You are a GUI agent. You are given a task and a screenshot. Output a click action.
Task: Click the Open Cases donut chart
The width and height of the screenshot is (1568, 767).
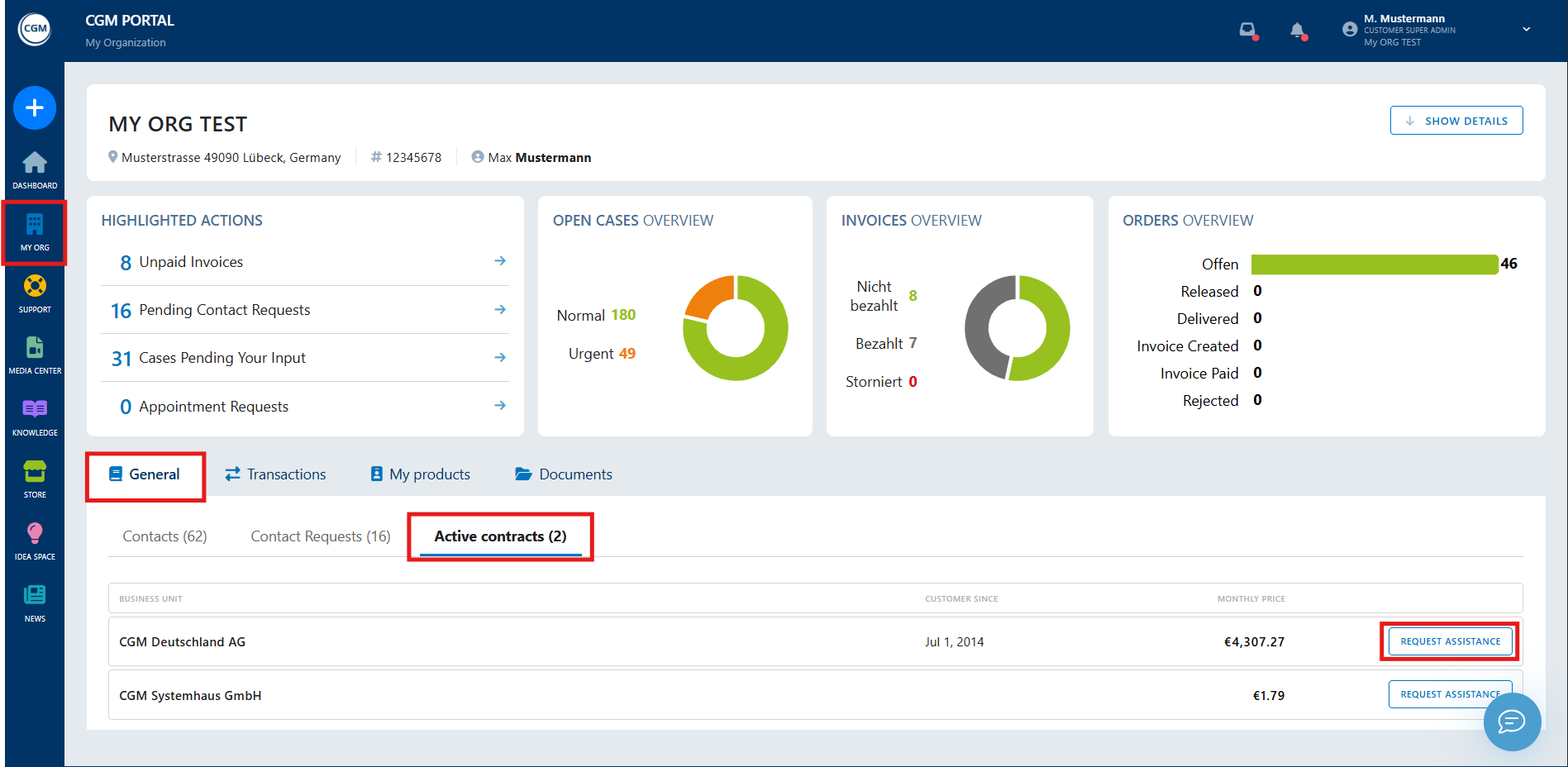[735, 328]
